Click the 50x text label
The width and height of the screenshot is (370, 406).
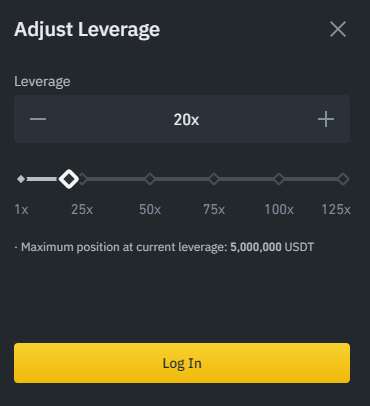[150, 210]
